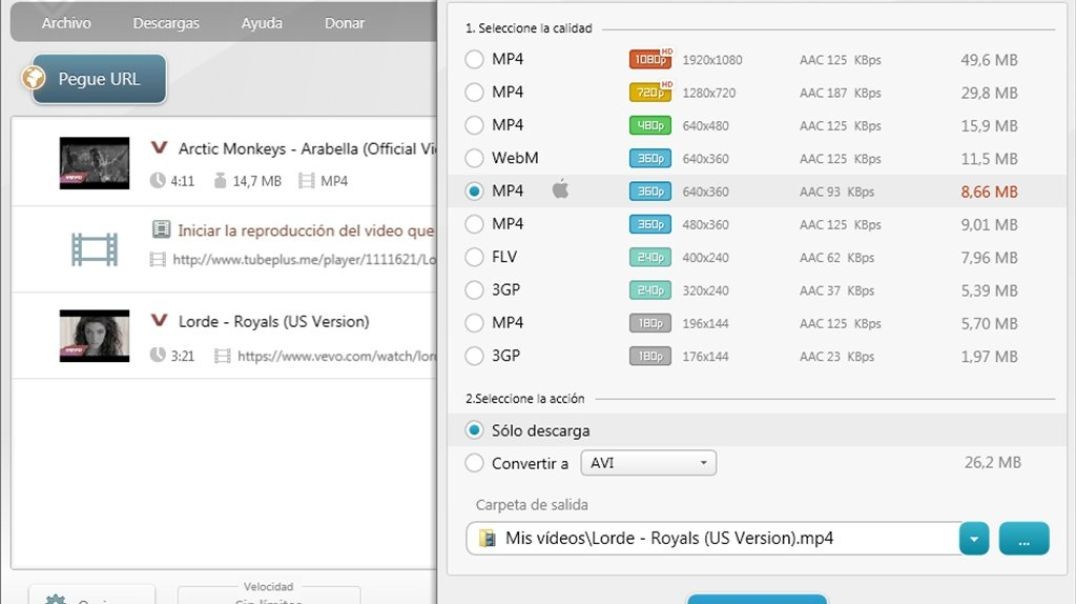
Task: Open the Lorde Royals video thumbnail
Action: [94, 336]
